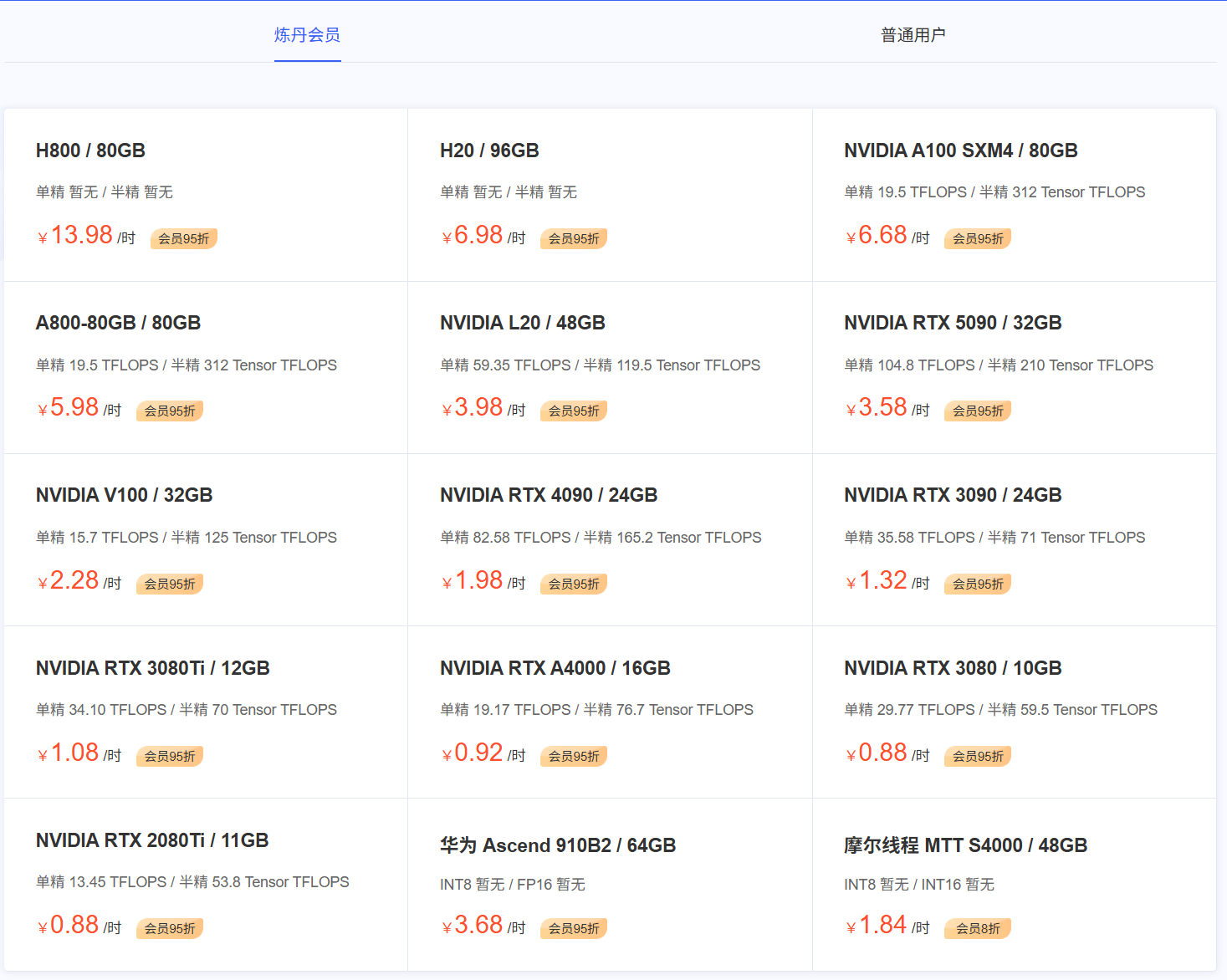
Task: Click 会员95折 badge on RTX 4090 card
Action: (x=574, y=584)
